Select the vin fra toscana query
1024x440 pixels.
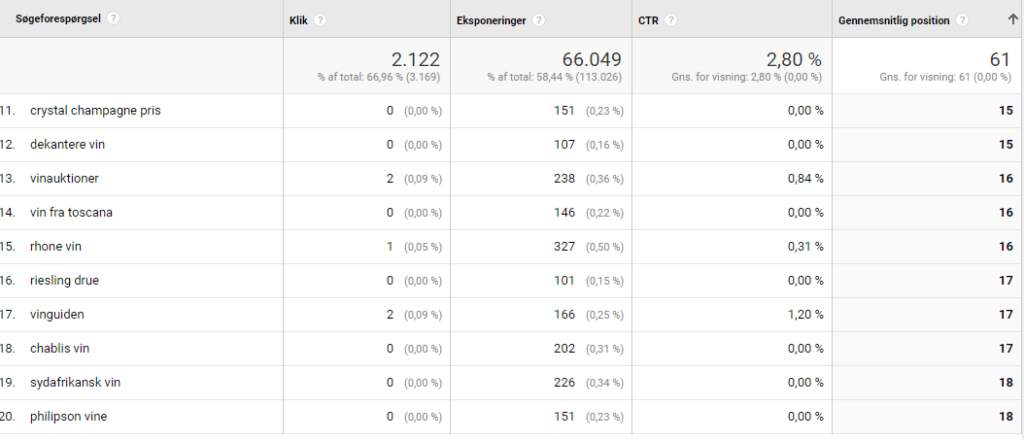71,213
